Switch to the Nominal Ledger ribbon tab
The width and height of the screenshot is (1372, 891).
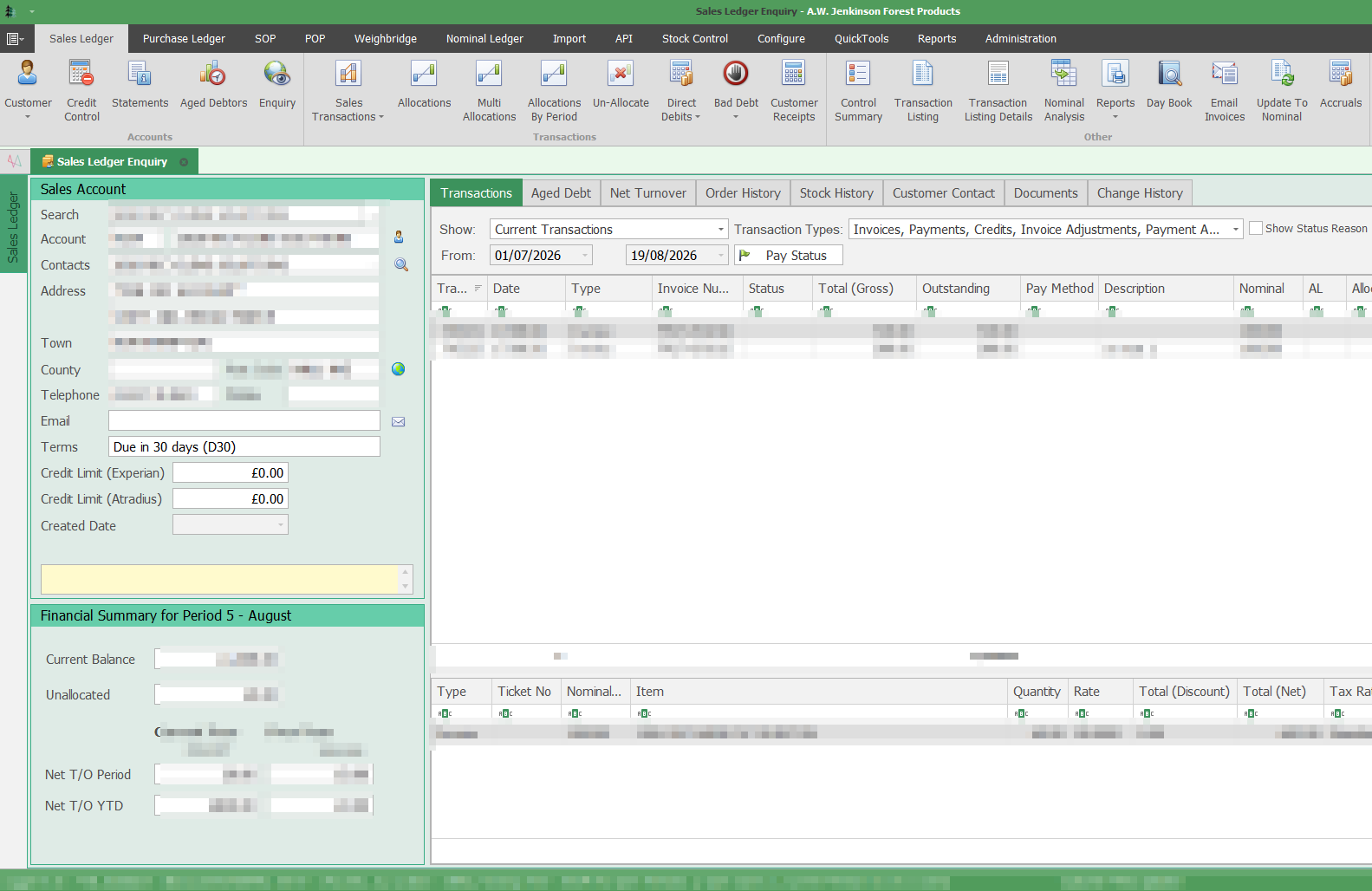point(484,39)
